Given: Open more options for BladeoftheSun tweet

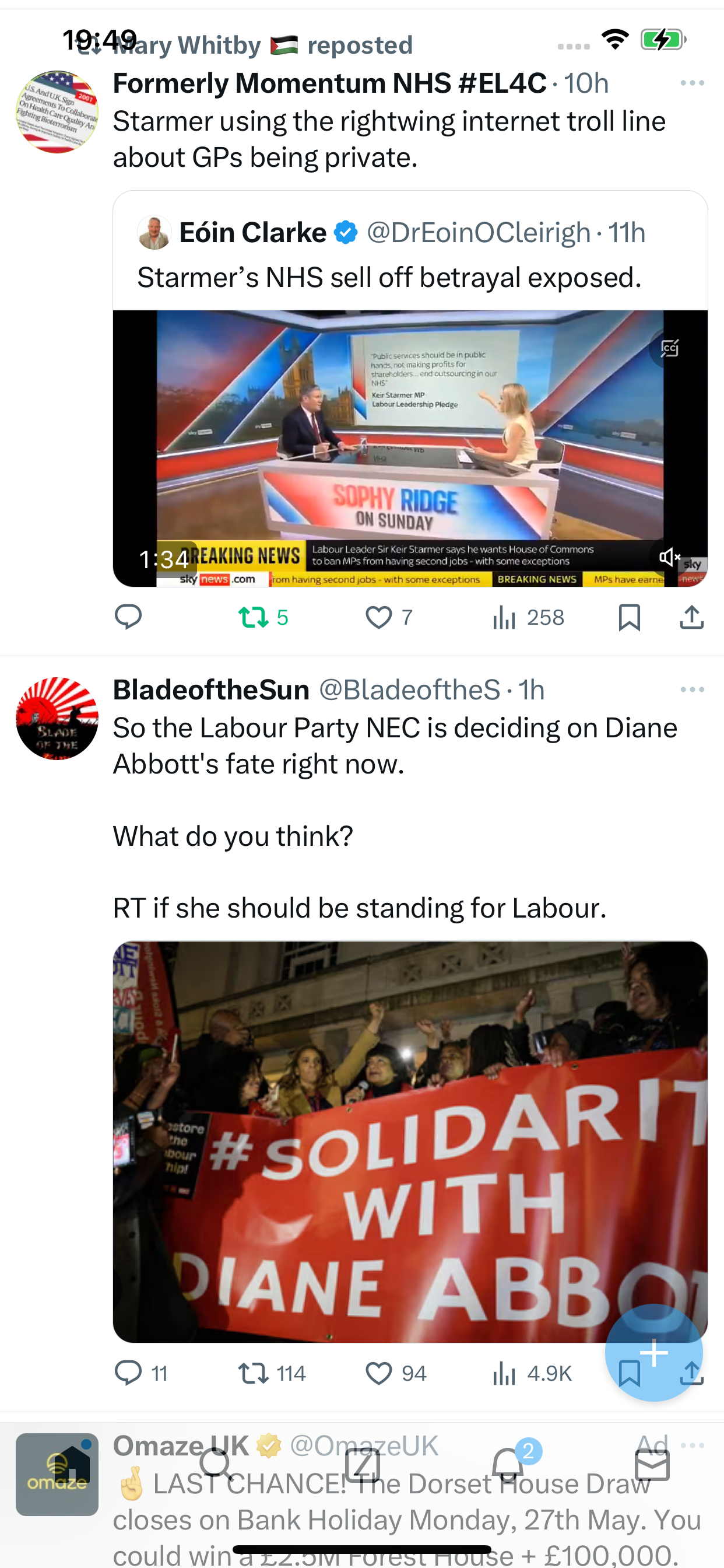Looking at the screenshot, I should click(x=693, y=689).
